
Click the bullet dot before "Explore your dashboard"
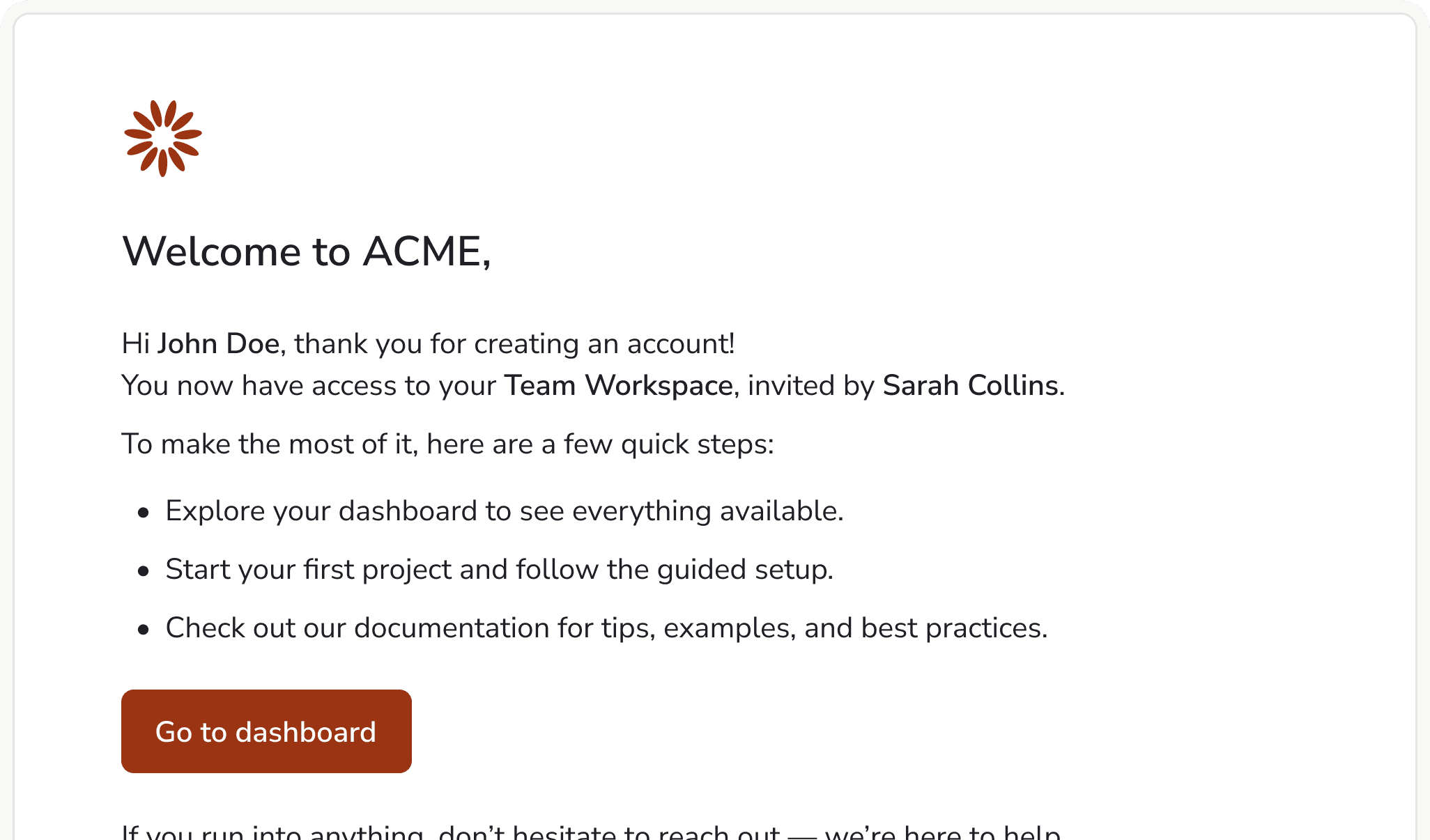tap(144, 513)
